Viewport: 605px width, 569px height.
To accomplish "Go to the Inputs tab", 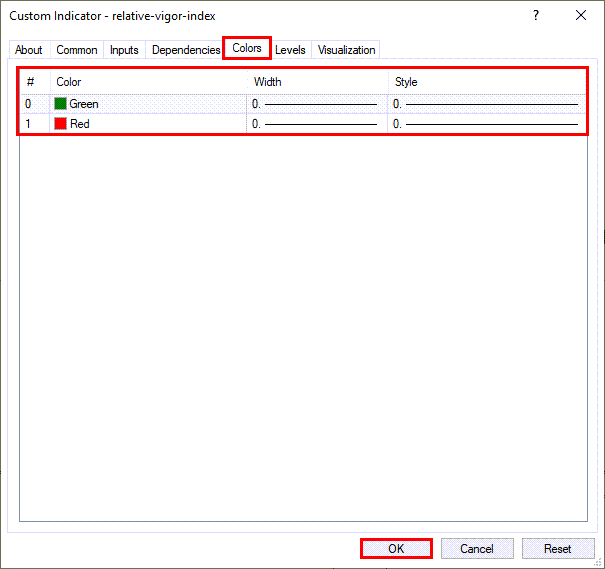I will [124, 50].
